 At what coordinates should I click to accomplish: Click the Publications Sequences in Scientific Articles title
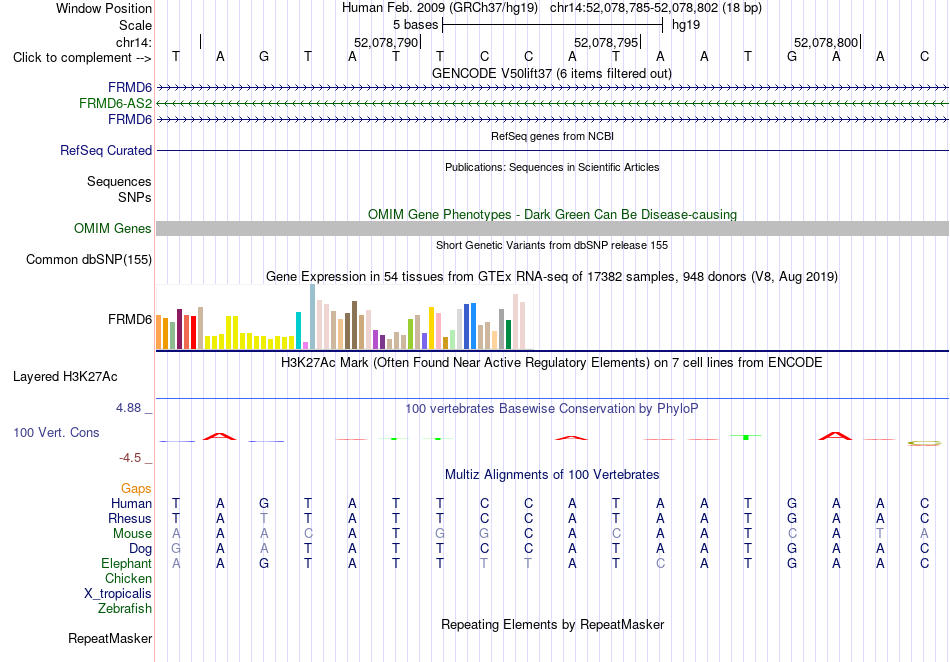552,167
